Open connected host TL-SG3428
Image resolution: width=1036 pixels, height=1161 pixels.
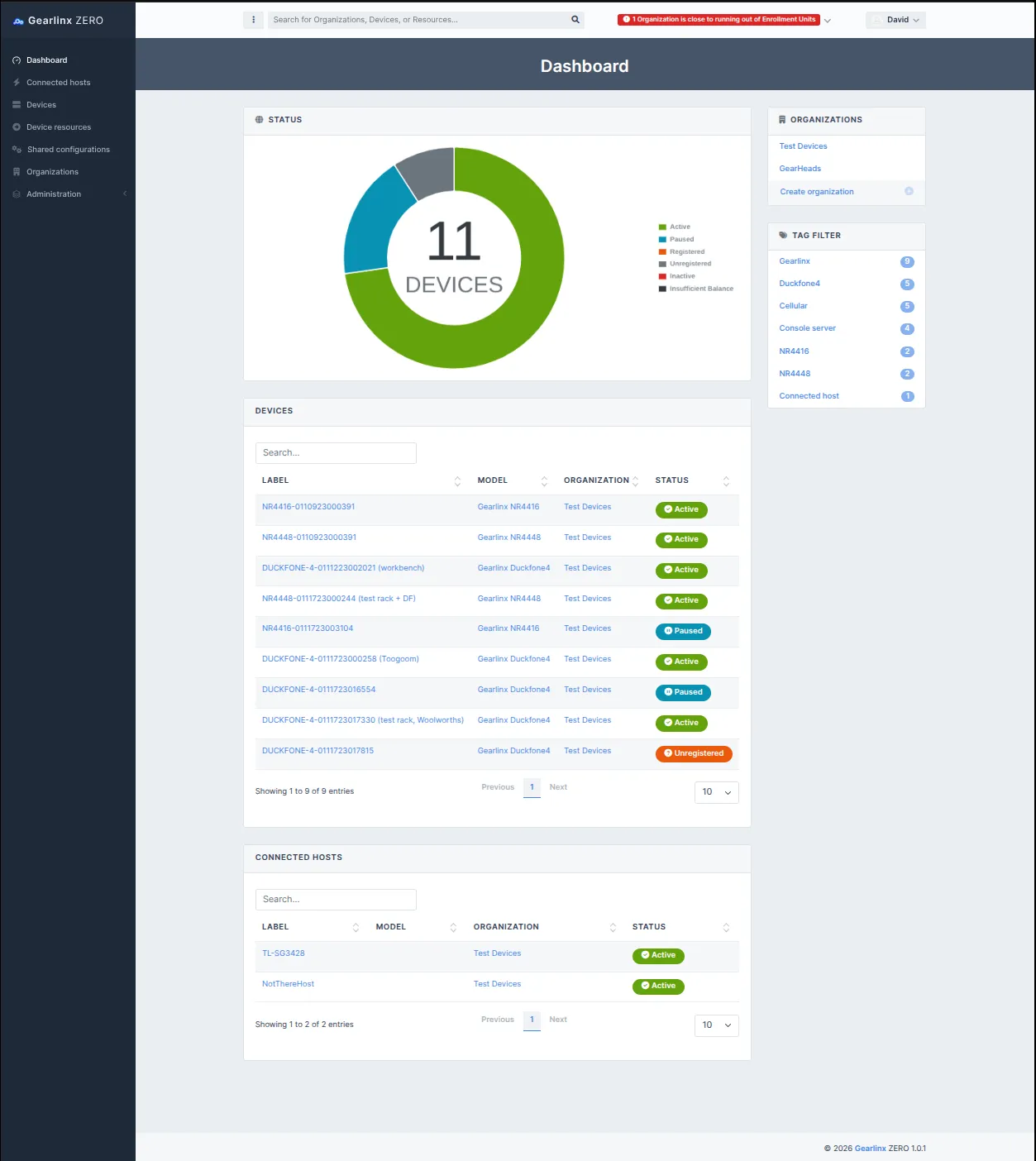284,953
